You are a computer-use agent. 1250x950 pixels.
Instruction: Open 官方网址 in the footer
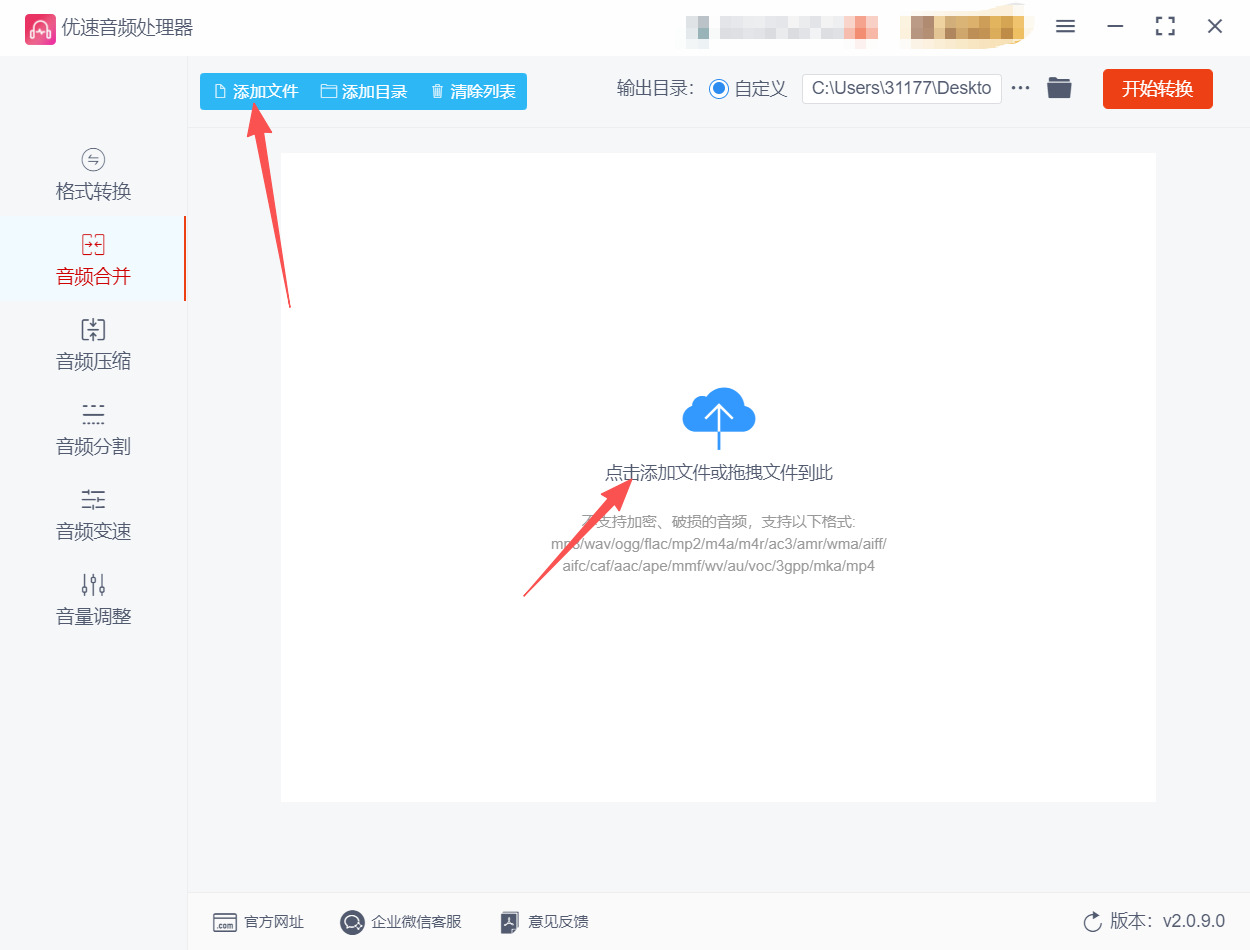coord(259,922)
